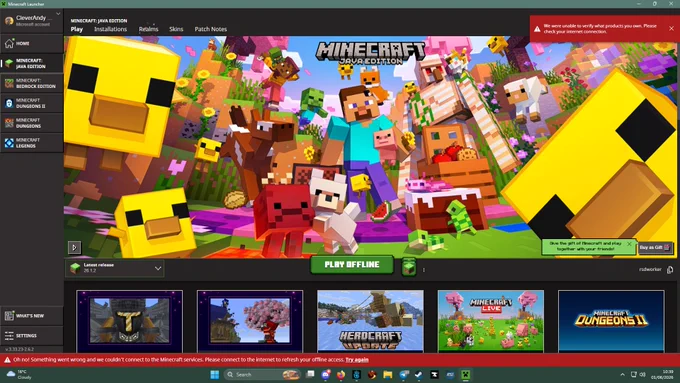Open Task View on the taskbar
The width and height of the screenshot is (680, 383).
310,374
